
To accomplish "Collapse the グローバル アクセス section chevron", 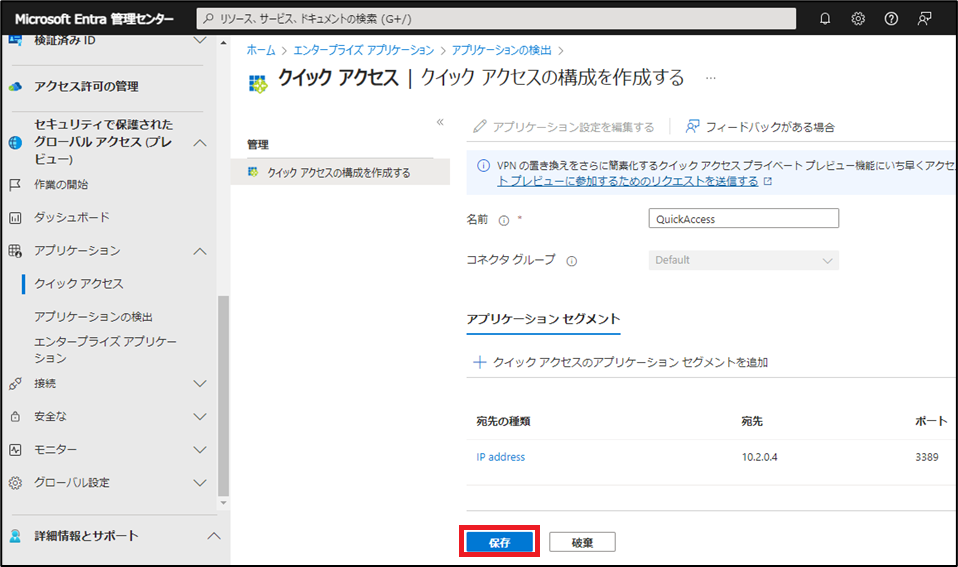I will 200,142.
